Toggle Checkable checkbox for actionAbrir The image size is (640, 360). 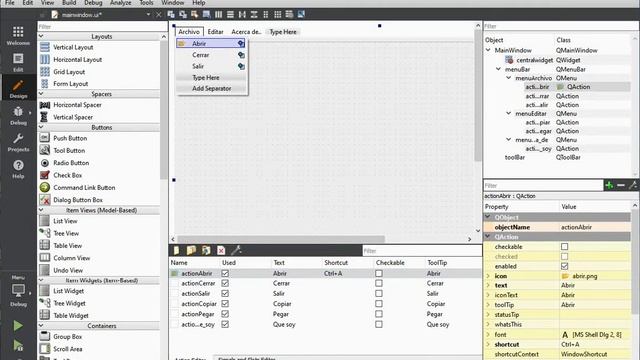coord(379,273)
